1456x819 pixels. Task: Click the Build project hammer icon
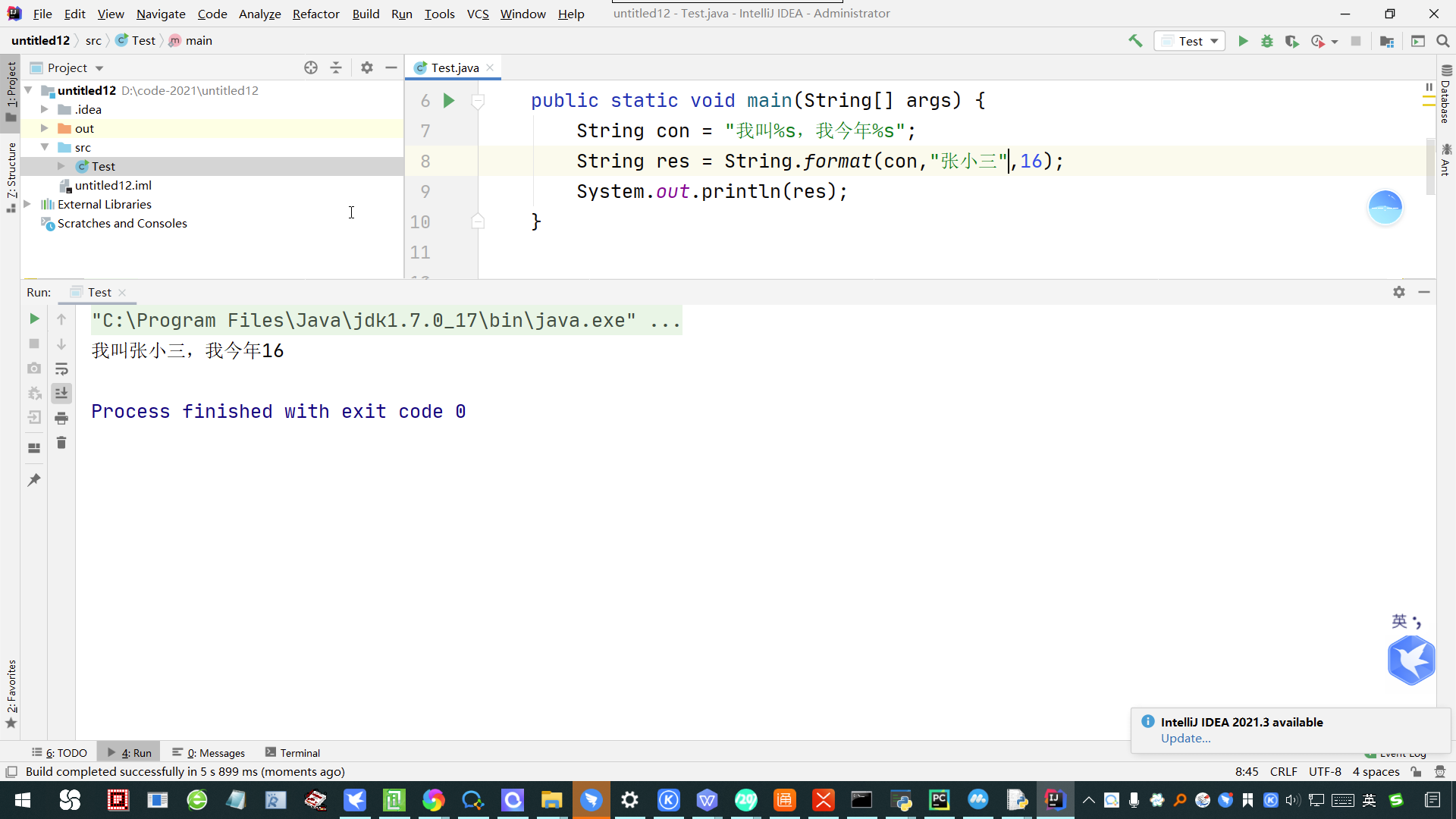pos(1135,41)
